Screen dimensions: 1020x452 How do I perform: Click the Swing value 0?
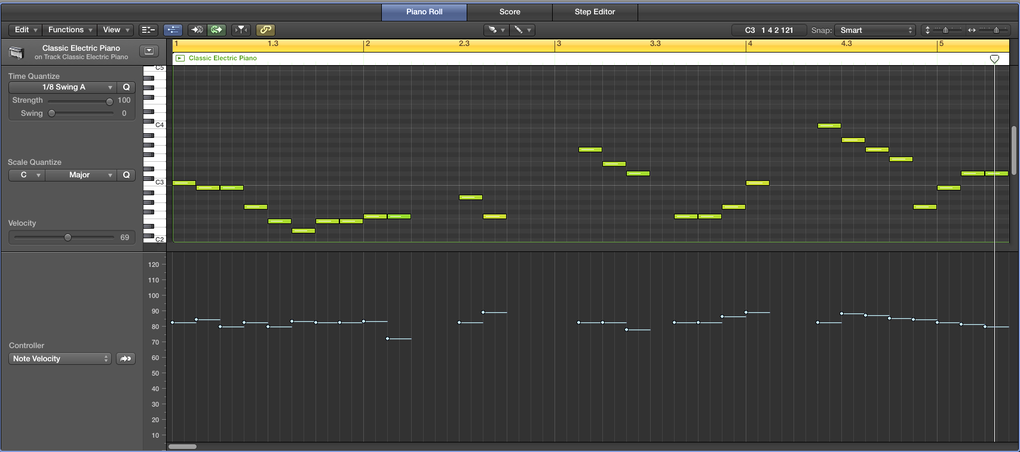[x=124, y=113]
